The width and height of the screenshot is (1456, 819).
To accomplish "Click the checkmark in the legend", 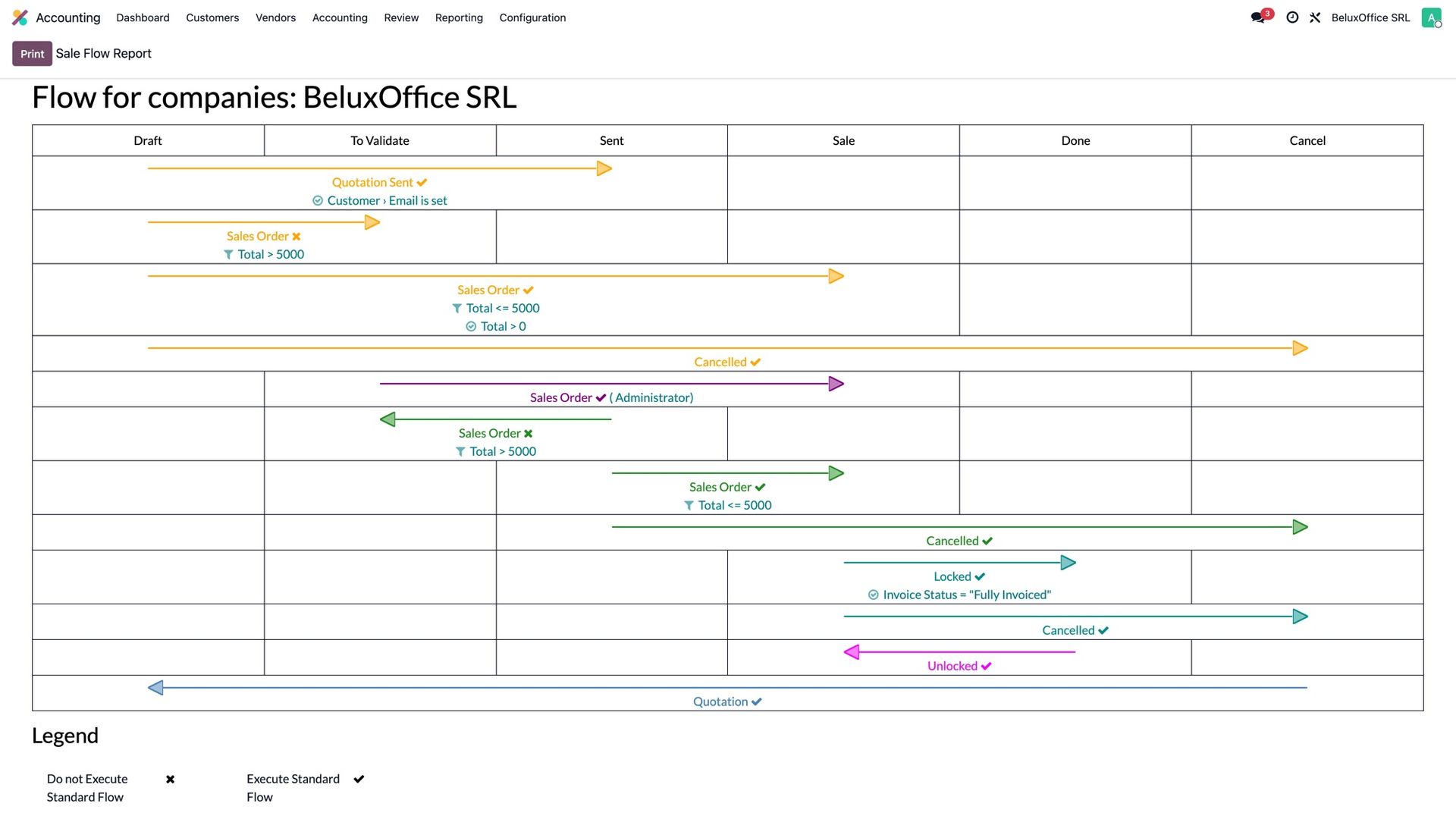I will [x=359, y=780].
